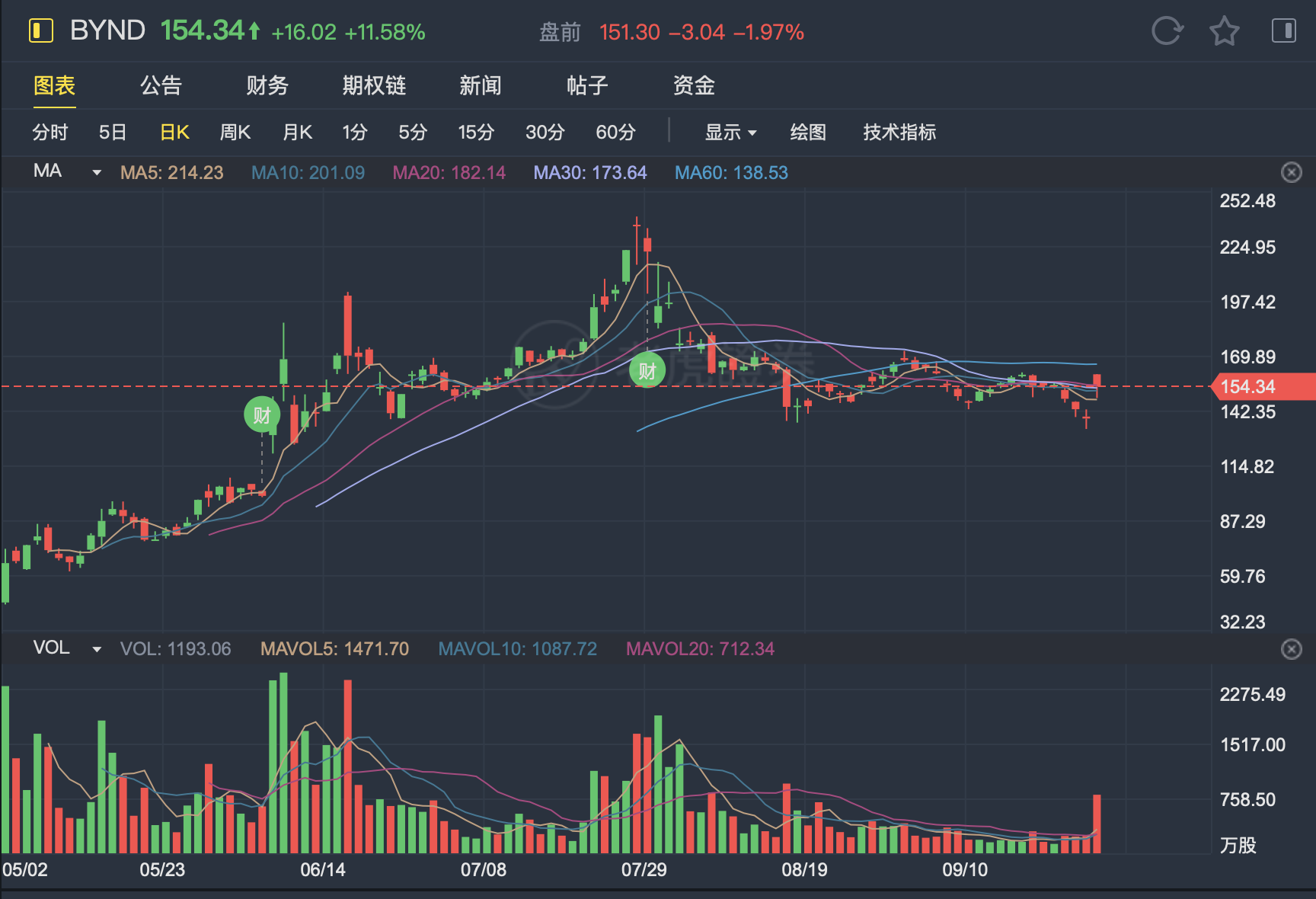Open 技术指标 technical indicators

click(899, 133)
